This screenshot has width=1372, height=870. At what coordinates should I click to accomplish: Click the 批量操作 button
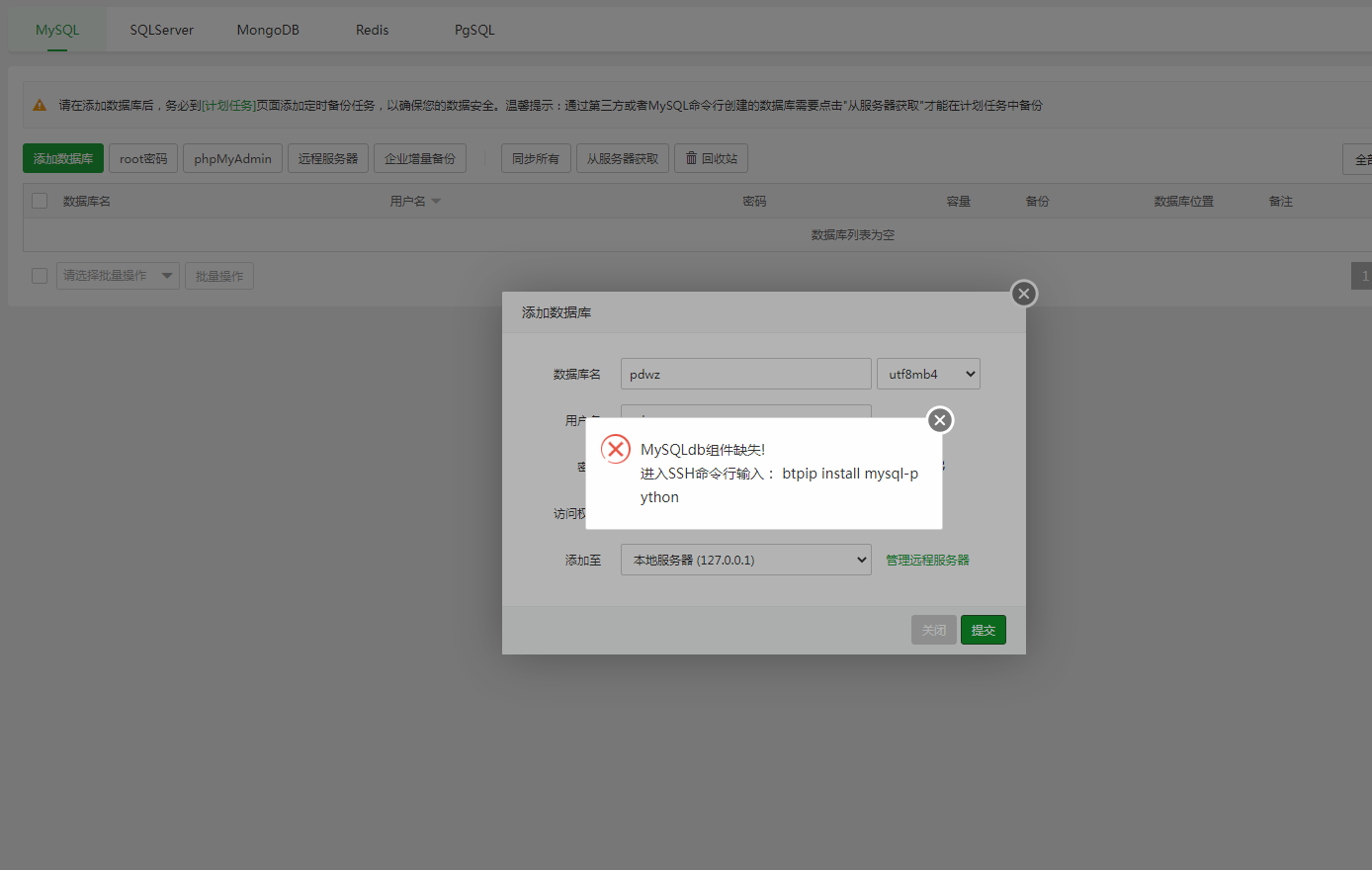(x=219, y=276)
